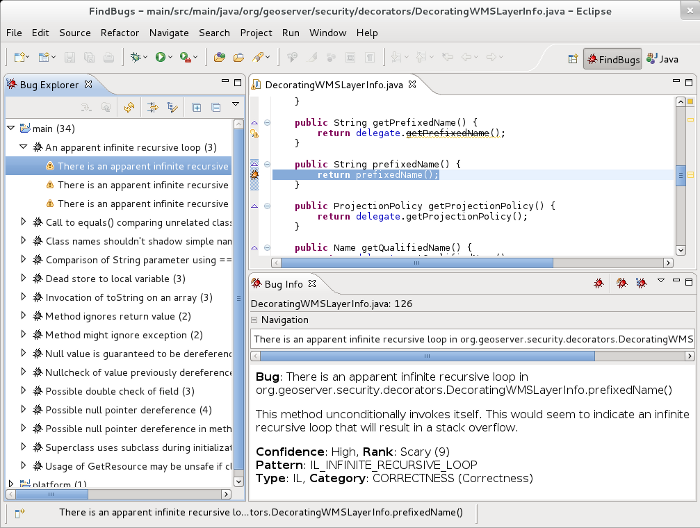The height and width of the screenshot is (528, 700).
Task: Click the status bar view shortcut icon
Action: click(x=19, y=513)
